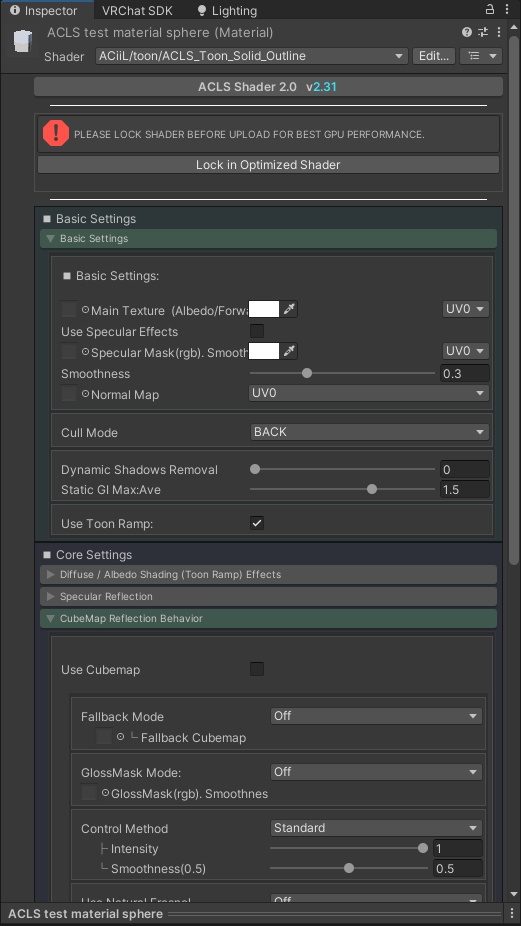The image size is (521, 926).
Task: Click the white material preview cube icon
Action: [x=22, y=41]
